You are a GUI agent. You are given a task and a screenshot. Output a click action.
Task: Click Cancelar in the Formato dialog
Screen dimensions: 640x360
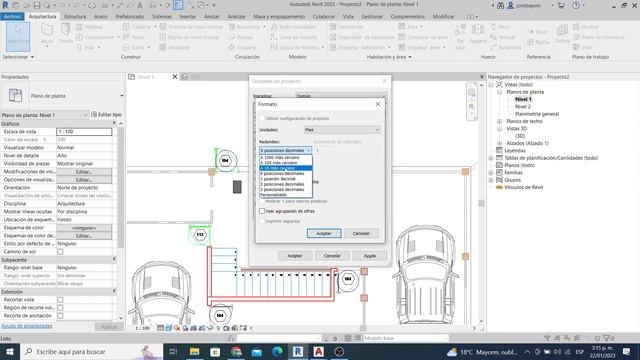[x=361, y=233]
